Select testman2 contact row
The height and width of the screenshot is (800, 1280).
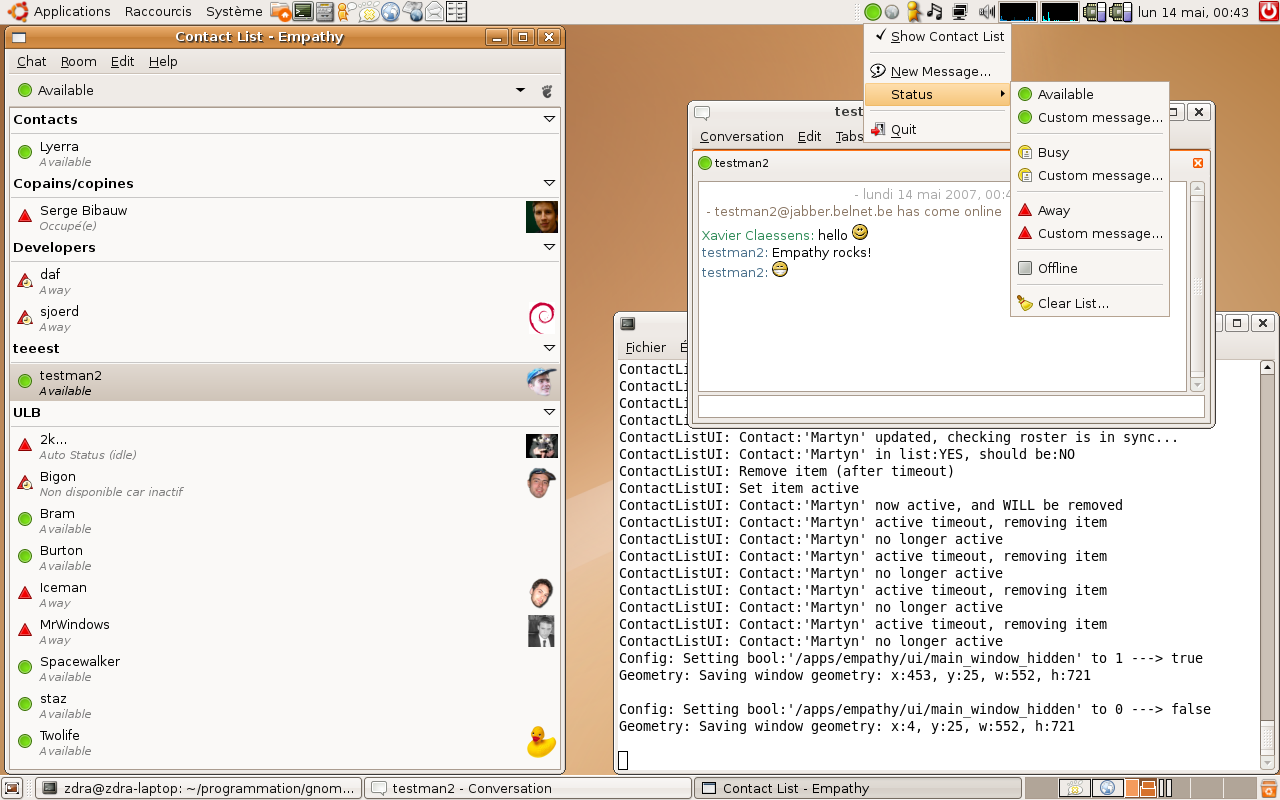tap(285, 383)
